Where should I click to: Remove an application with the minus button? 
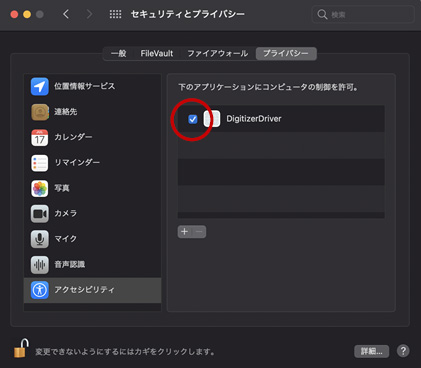(199, 232)
